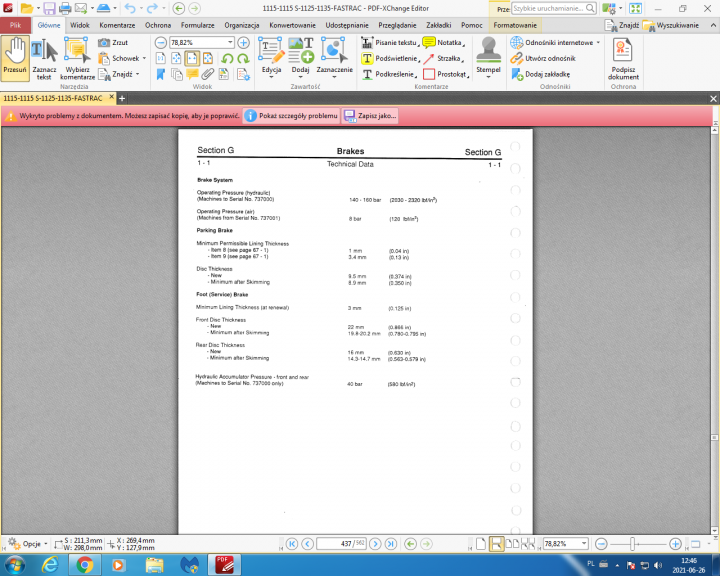The height and width of the screenshot is (576, 720).
Task: Select the Przesuń hand tool
Action: (x=15, y=58)
